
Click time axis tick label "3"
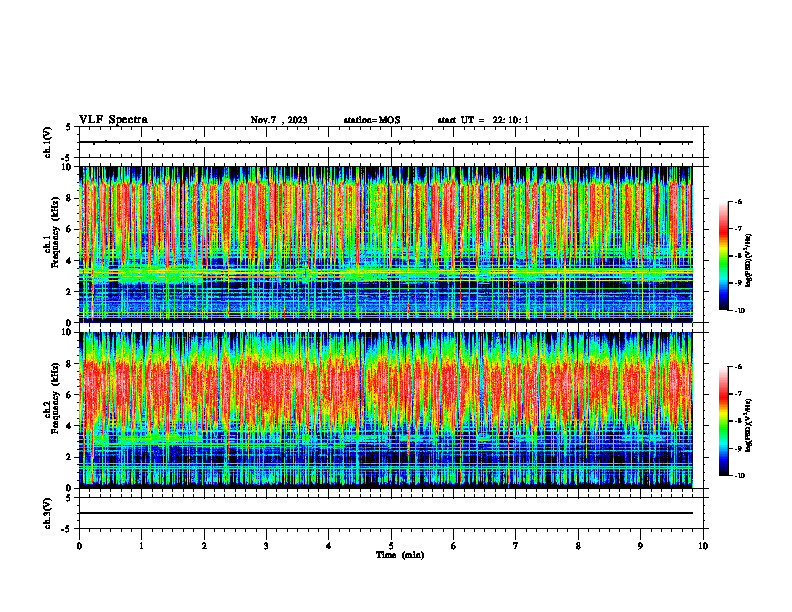tap(266, 546)
